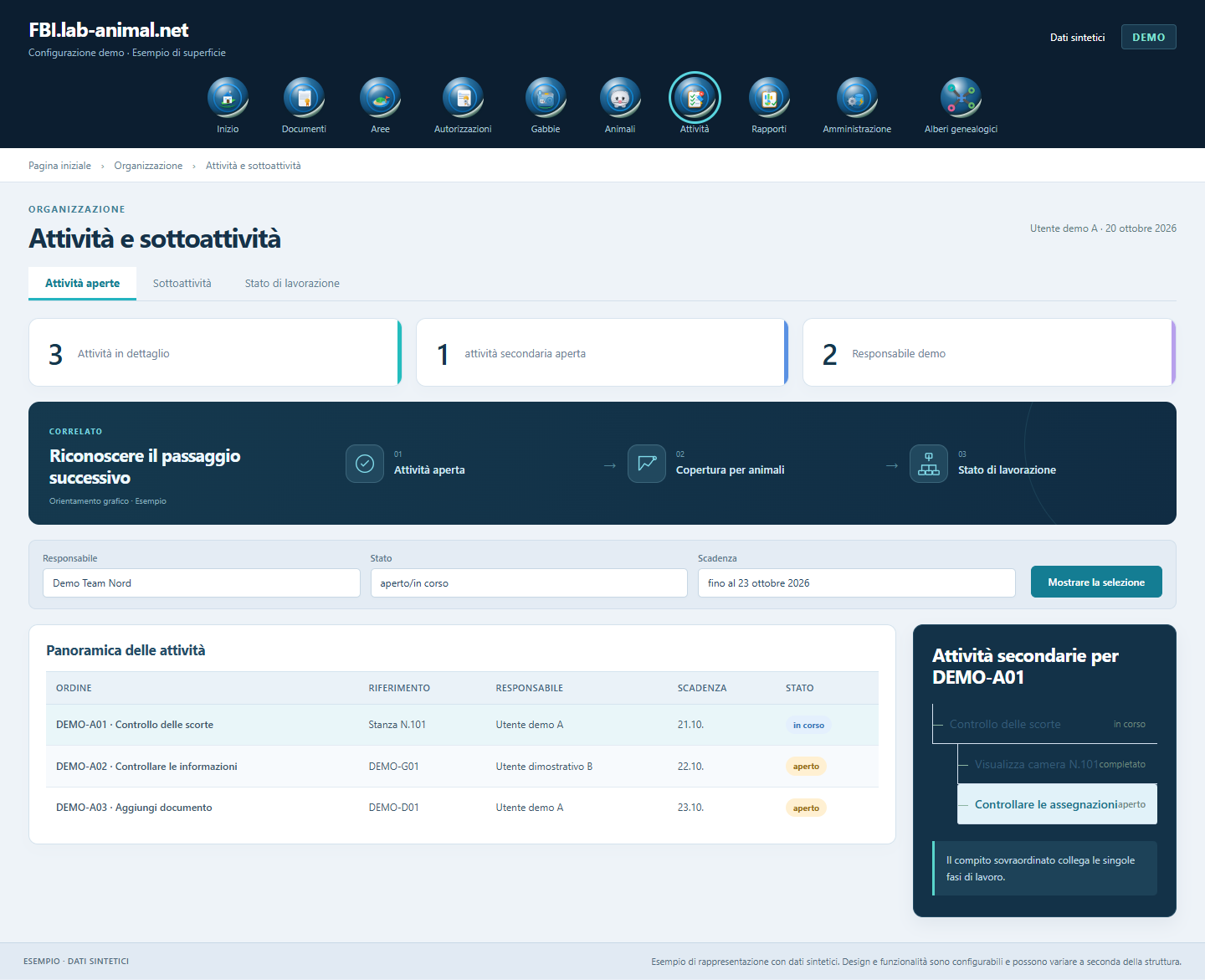Click the 'in corso' status badge for DEMO-A01
The height and width of the screenshot is (980, 1205).
[x=808, y=726]
